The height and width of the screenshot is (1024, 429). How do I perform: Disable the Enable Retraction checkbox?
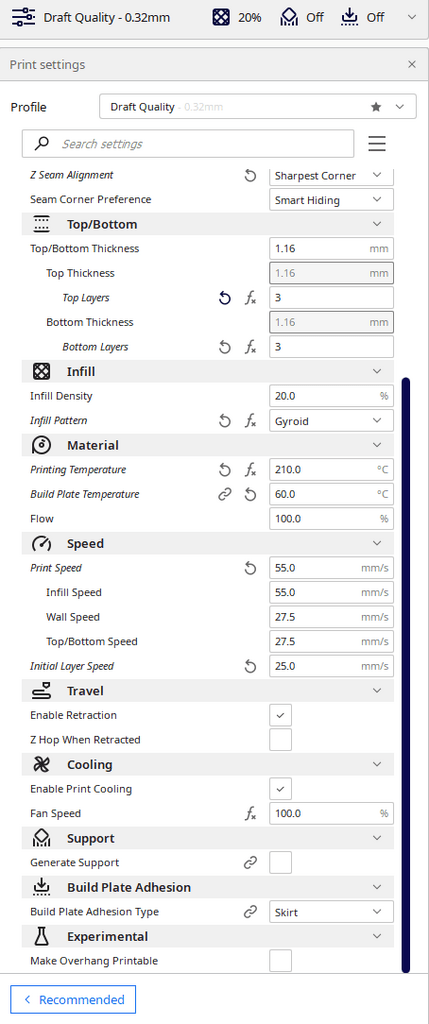point(281,715)
